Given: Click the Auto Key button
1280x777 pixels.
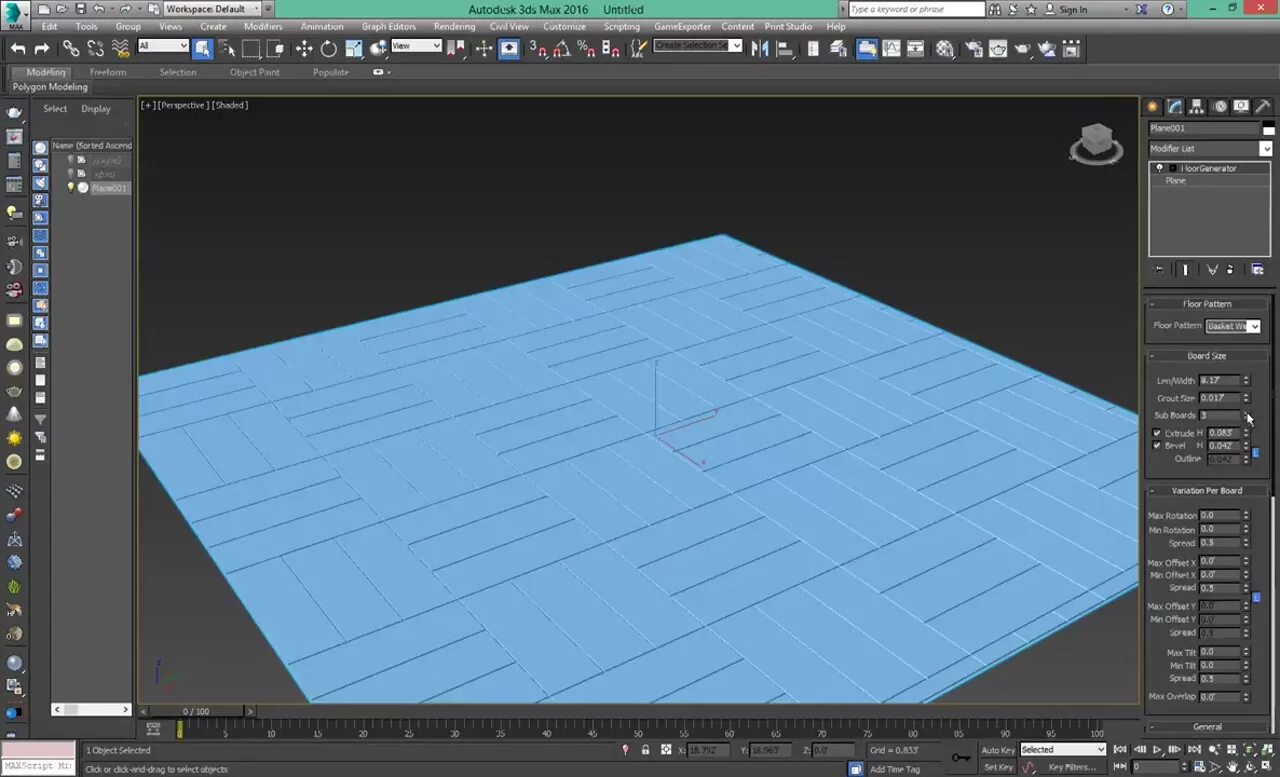Looking at the screenshot, I should tap(997, 750).
